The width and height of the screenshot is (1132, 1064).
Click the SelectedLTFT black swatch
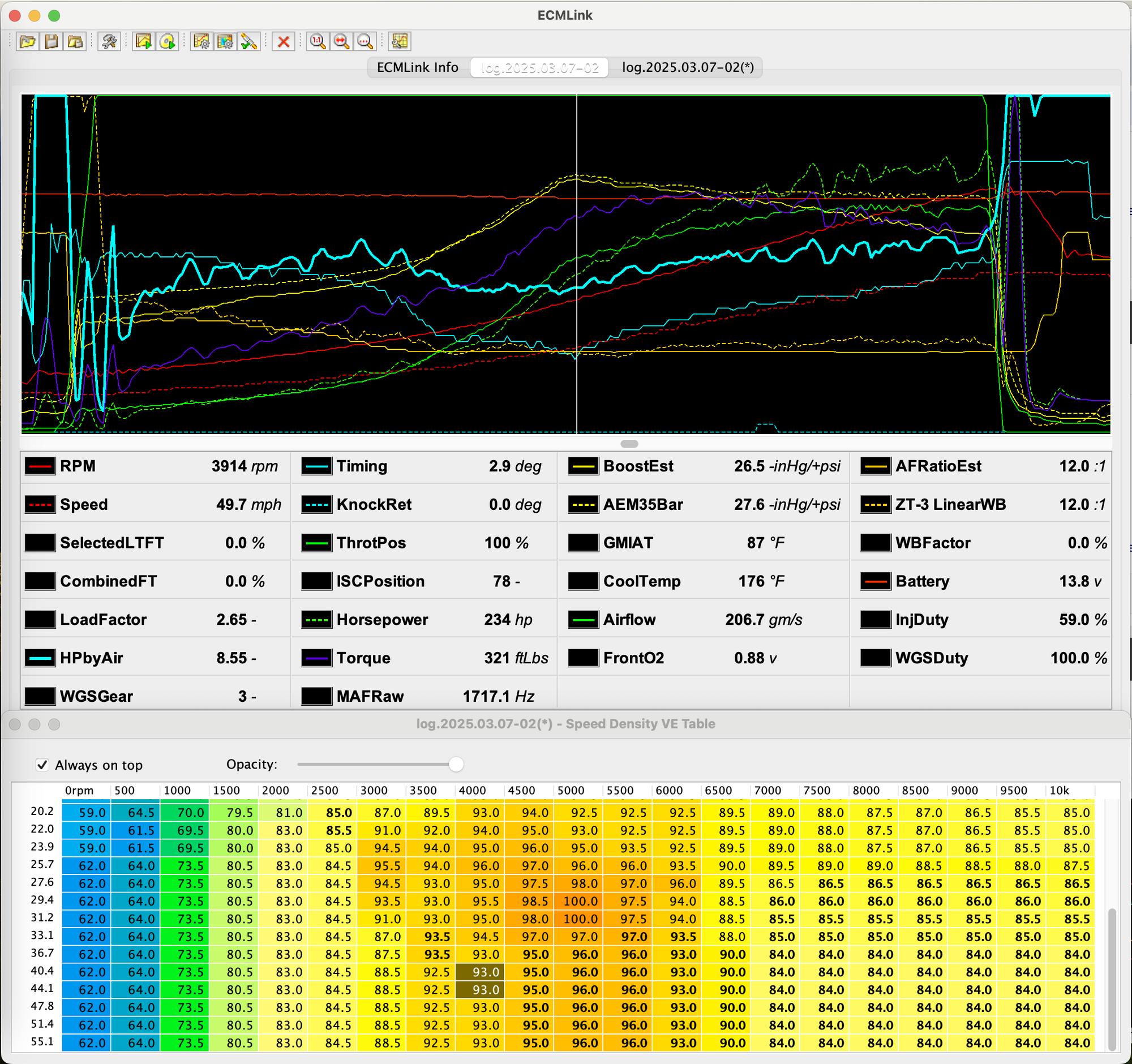(x=40, y=543)
